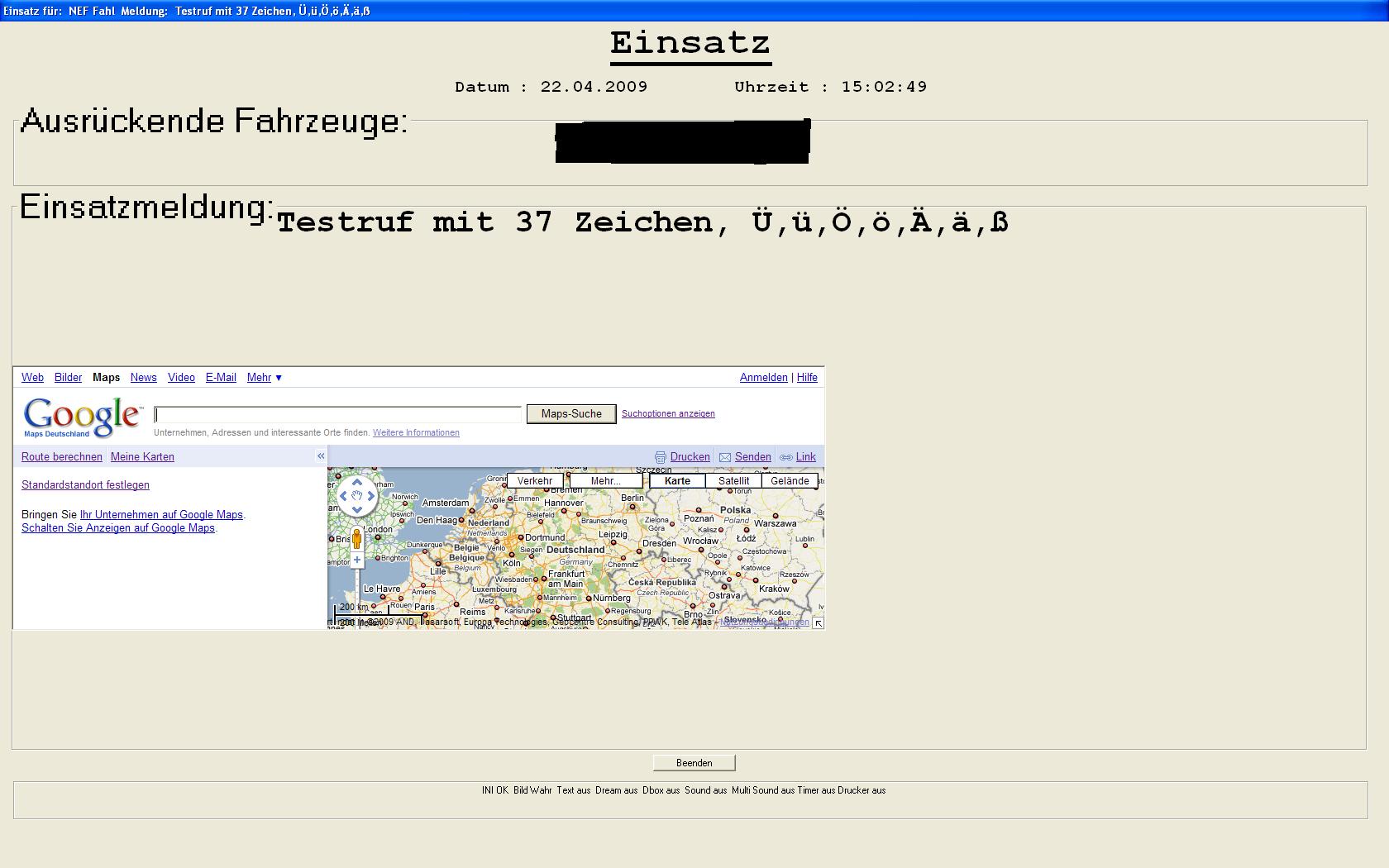Image resolution: width=1389 pixels, height=868 pixels.
Task: Click the overview map corner arrow
Action: point(818,623)
